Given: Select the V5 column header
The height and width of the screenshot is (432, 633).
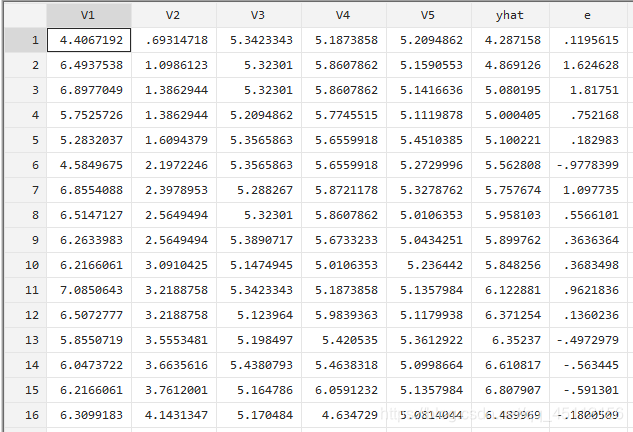Looking at the screenshot, I should click(x=429, y=15).
